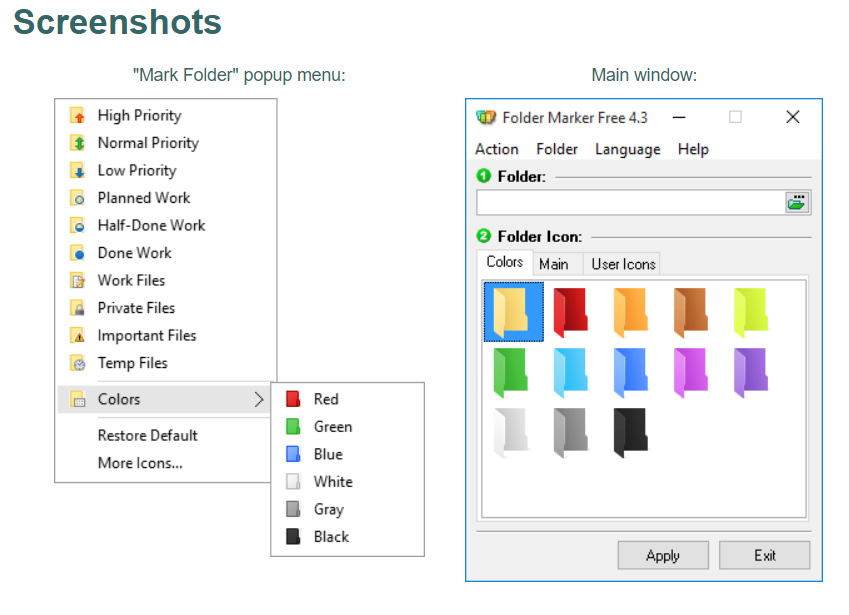849x615 pixels.
Task: Click the browse folder button icon
Action: 797,203
